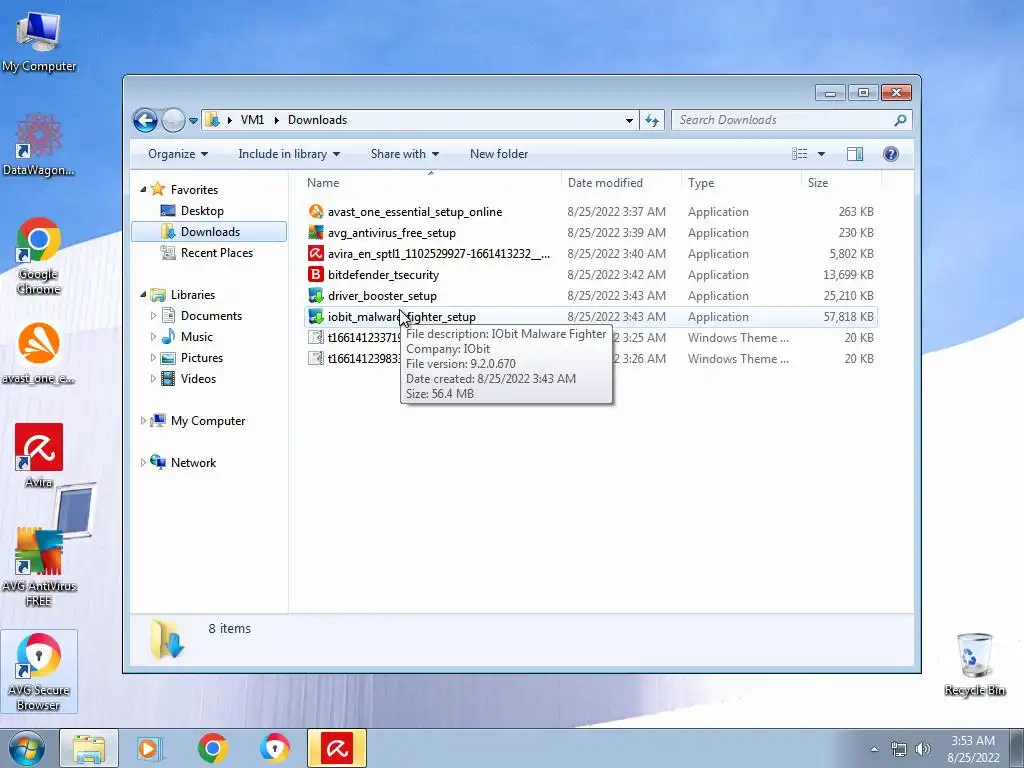Image resolution: width=1024 pixels, height=768 pixels.
Task: Open AVG AntiVirus FREE desktop shortcut
Action: [39, 566]
